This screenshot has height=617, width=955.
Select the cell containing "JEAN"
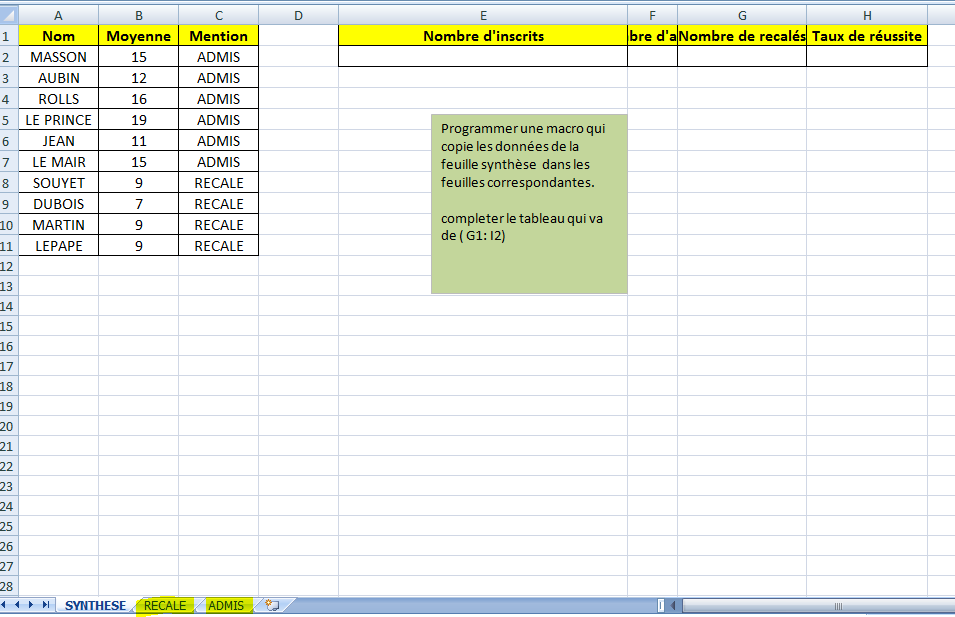pos(58,141)
